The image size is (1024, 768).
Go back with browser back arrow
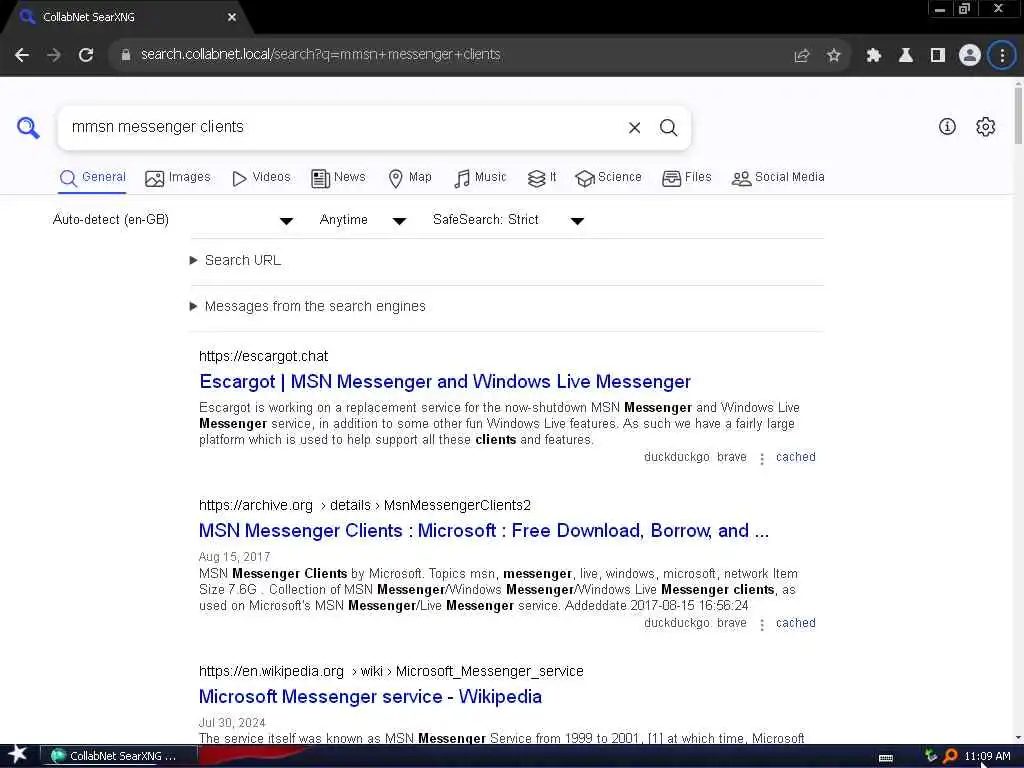pyautogui.click(x=22, y=56)
